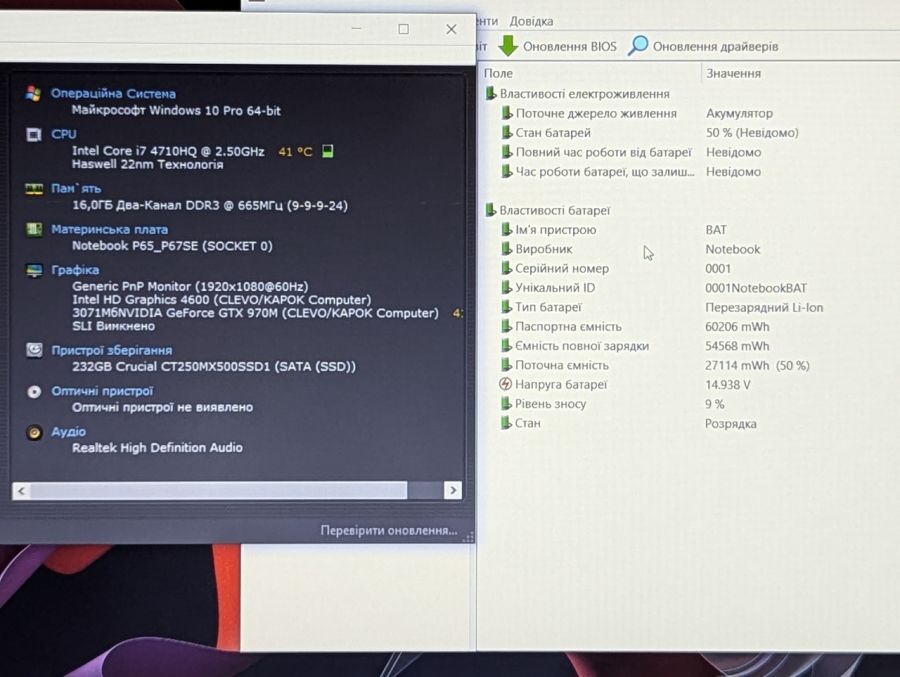Click the voltage icon beside Напруга батареї
900x677 pixels.
(505, 384)
